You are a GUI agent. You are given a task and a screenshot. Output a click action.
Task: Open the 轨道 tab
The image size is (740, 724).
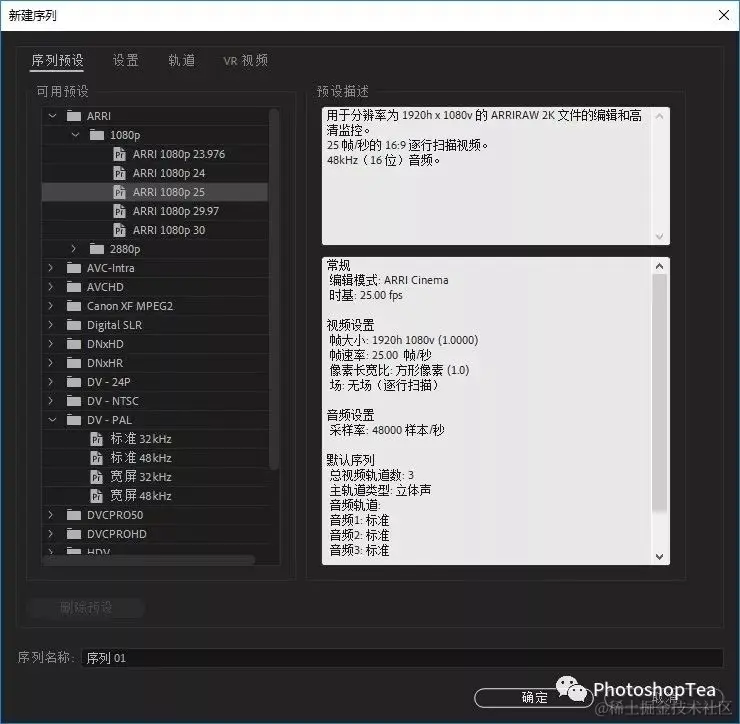182,60
